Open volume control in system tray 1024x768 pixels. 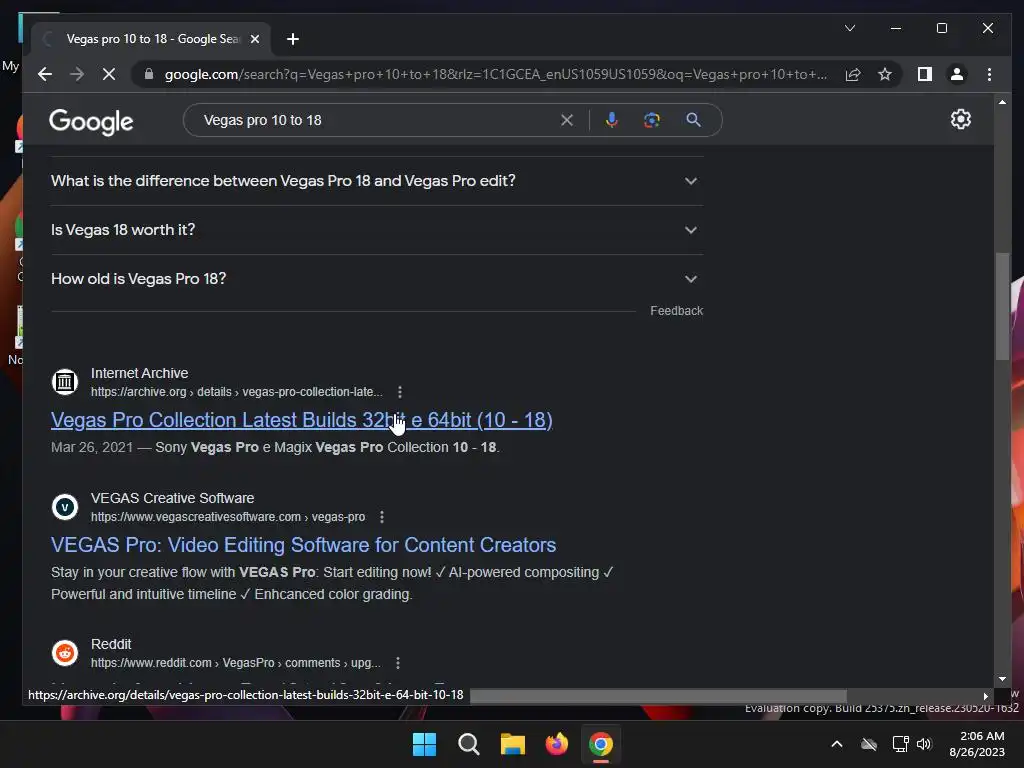(x=924, y=744)
